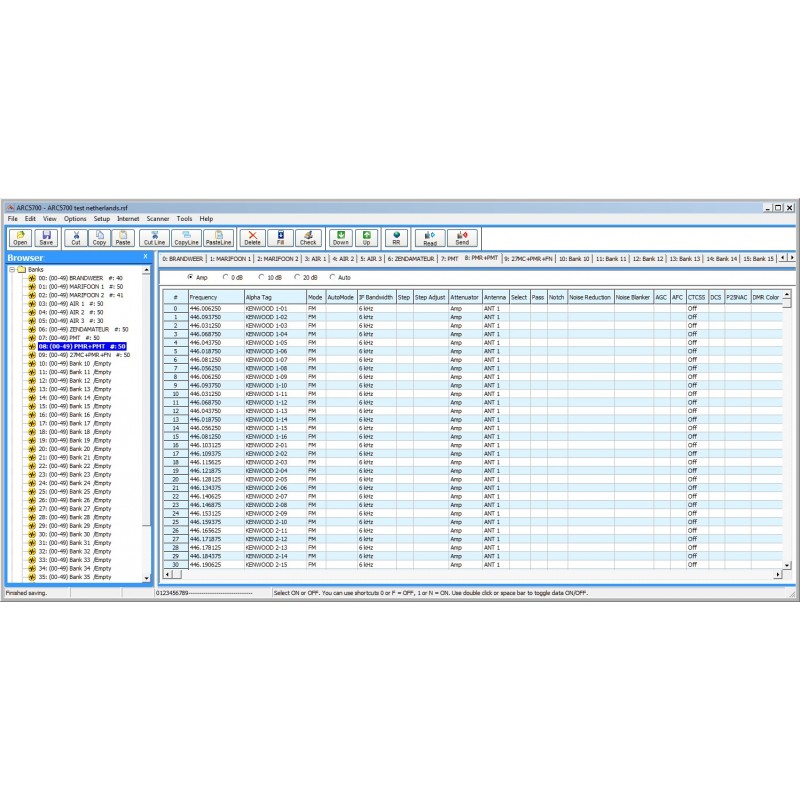Select tree item 07 PMT
The height and width of the screenshot is (800, 800).
tap(69, 338)
